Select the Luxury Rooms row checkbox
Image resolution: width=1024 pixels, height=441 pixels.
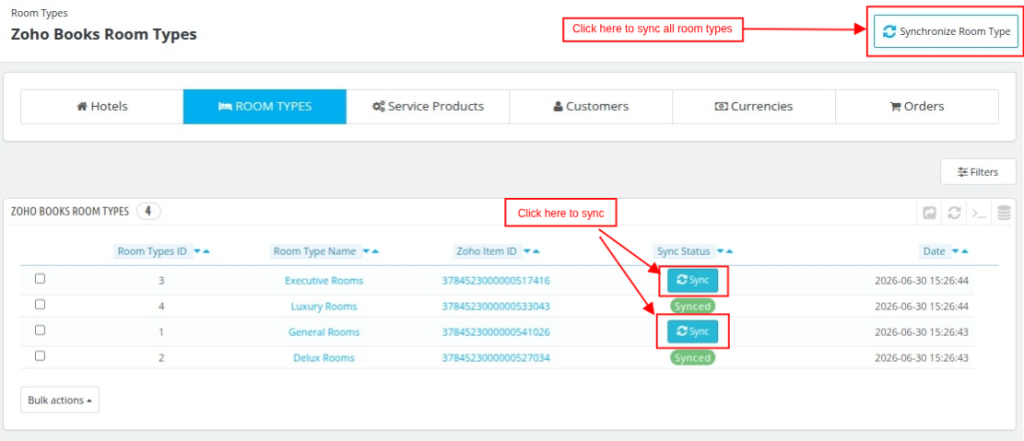[x=40, y=304]
